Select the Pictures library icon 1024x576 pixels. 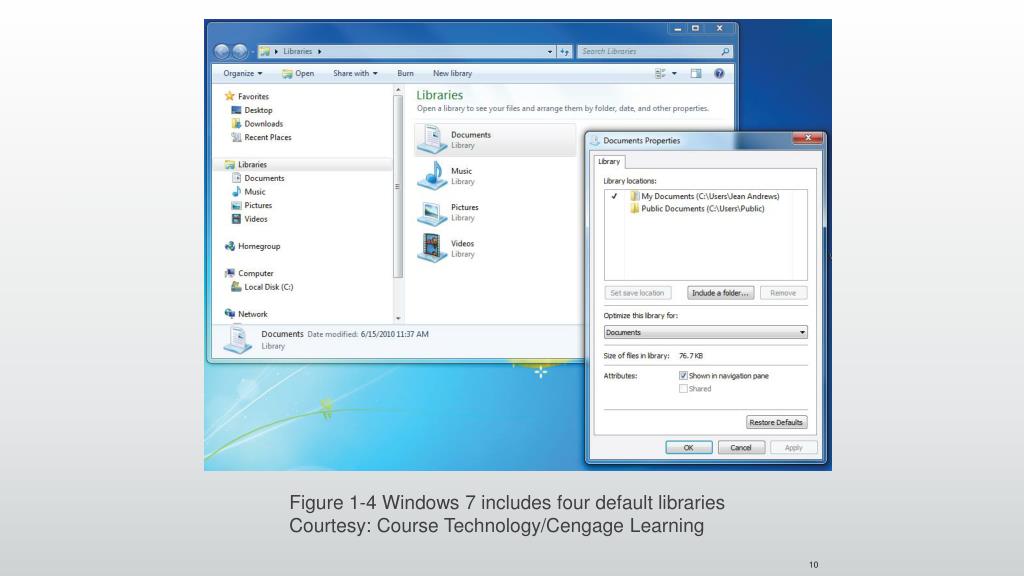(432, 212)
